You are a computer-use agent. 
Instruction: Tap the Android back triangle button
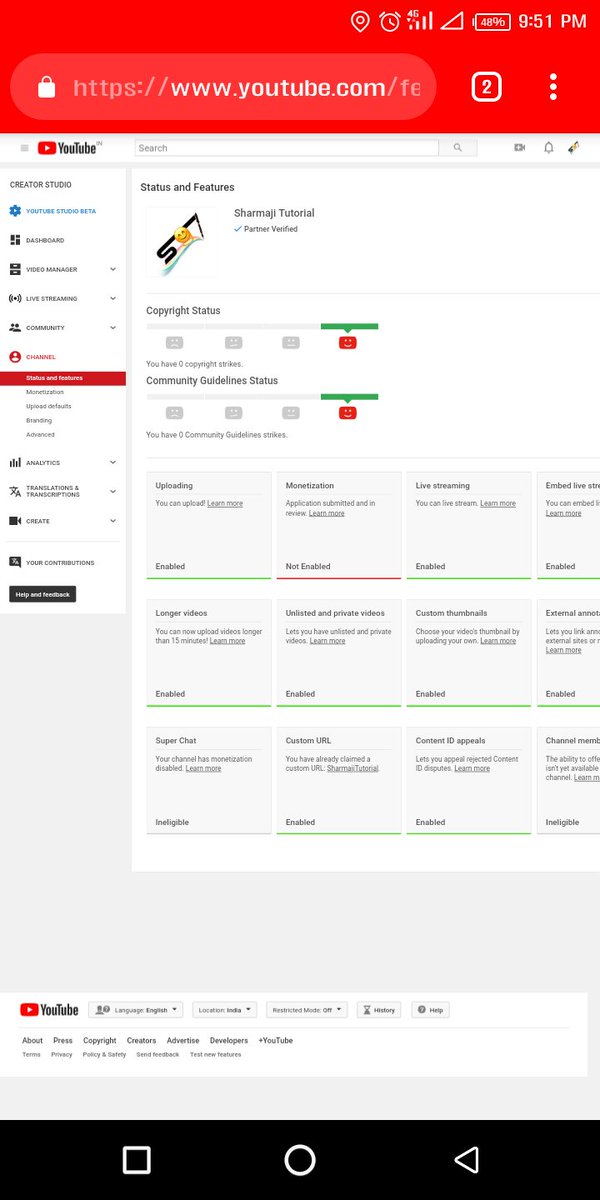pyautogui.click(x=465, y=1160)
